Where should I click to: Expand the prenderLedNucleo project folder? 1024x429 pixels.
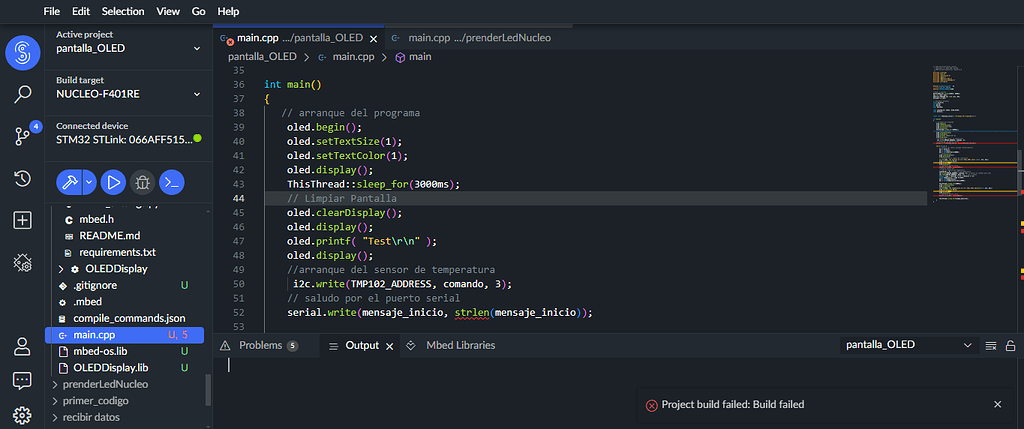pyautogui.click(x=56, y=384)
